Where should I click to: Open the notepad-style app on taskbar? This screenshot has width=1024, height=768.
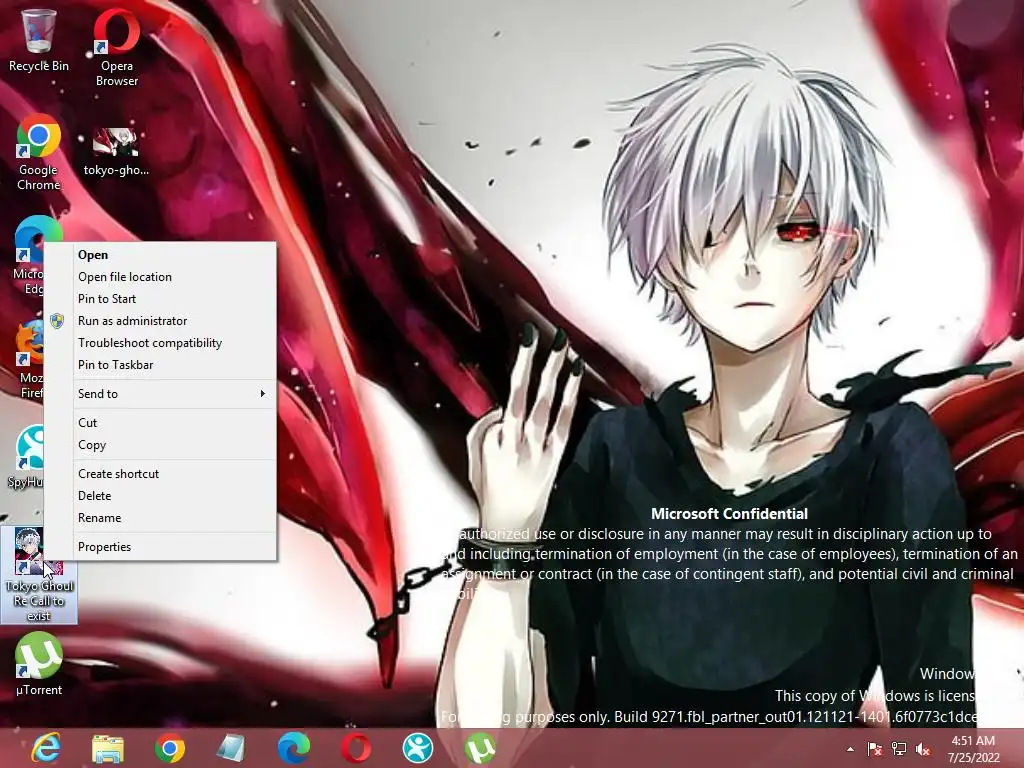[231, 748]
